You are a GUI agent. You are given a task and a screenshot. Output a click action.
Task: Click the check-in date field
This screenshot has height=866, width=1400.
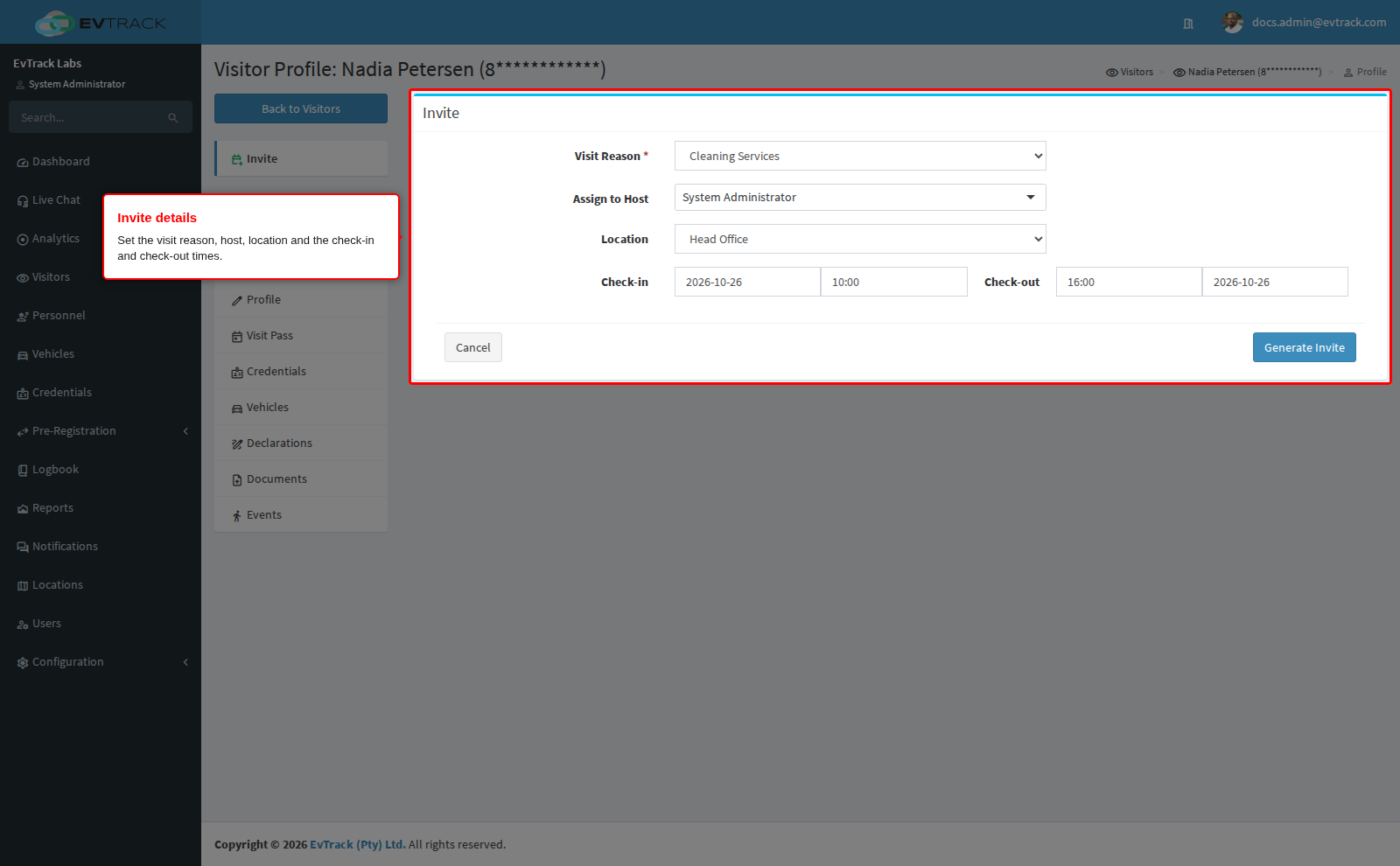pyautogui.click(x=747, y=282)
